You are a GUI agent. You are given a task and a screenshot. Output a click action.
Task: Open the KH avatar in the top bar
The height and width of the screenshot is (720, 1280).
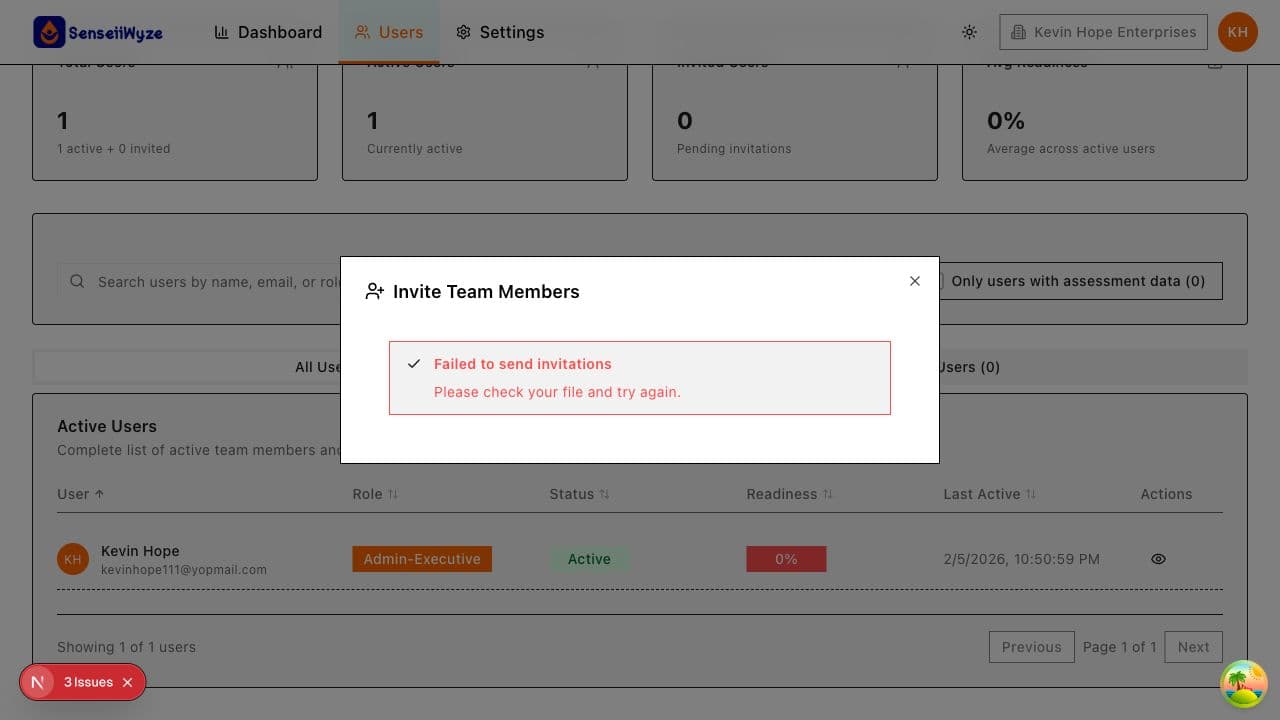point(1237,31)
